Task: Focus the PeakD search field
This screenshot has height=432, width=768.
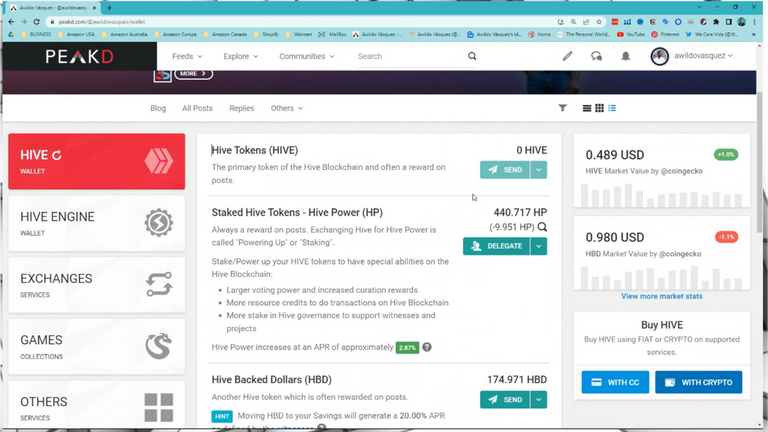Action: click(x=410, y=56)
